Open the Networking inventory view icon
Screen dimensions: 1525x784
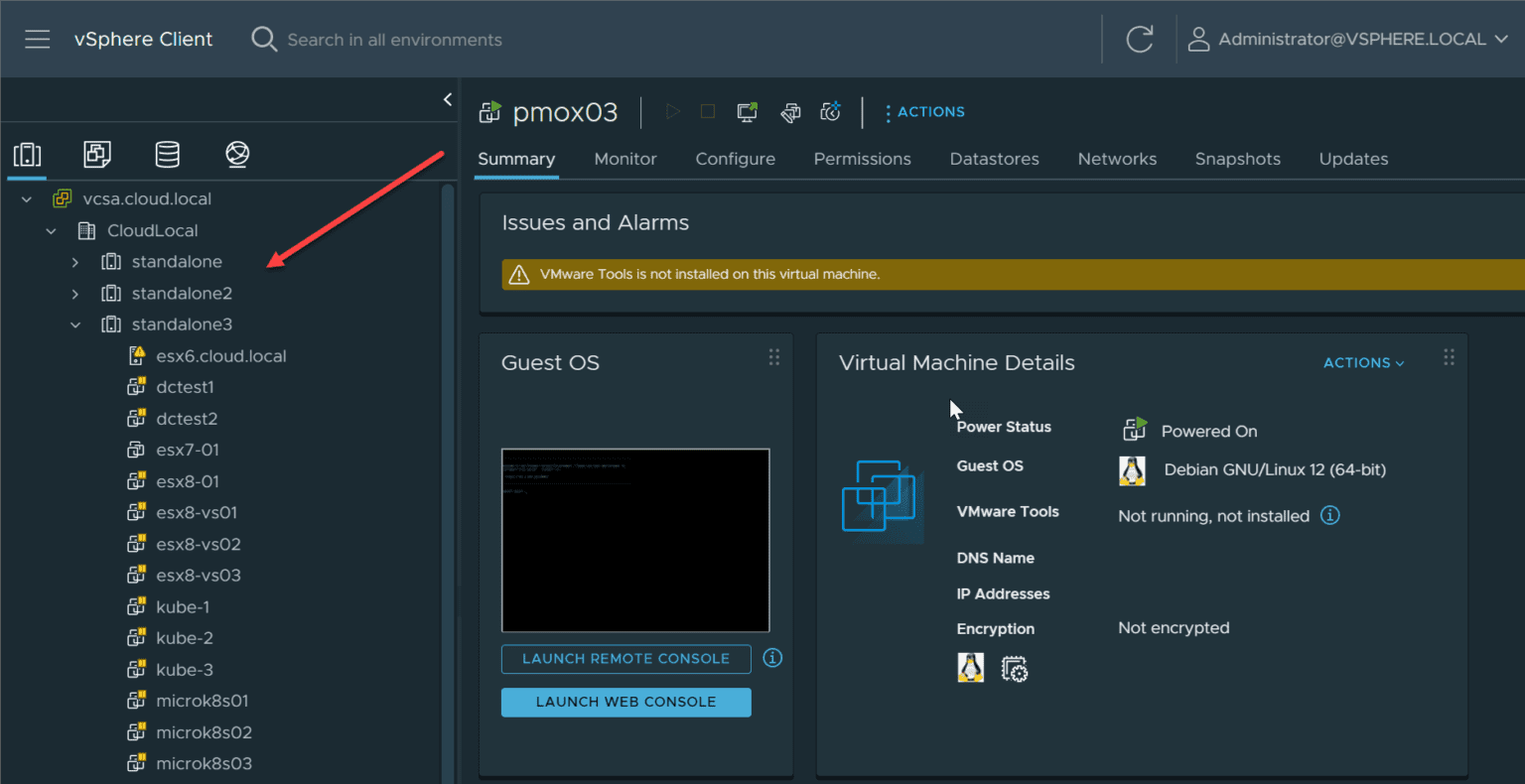click(x=236, y=155)
